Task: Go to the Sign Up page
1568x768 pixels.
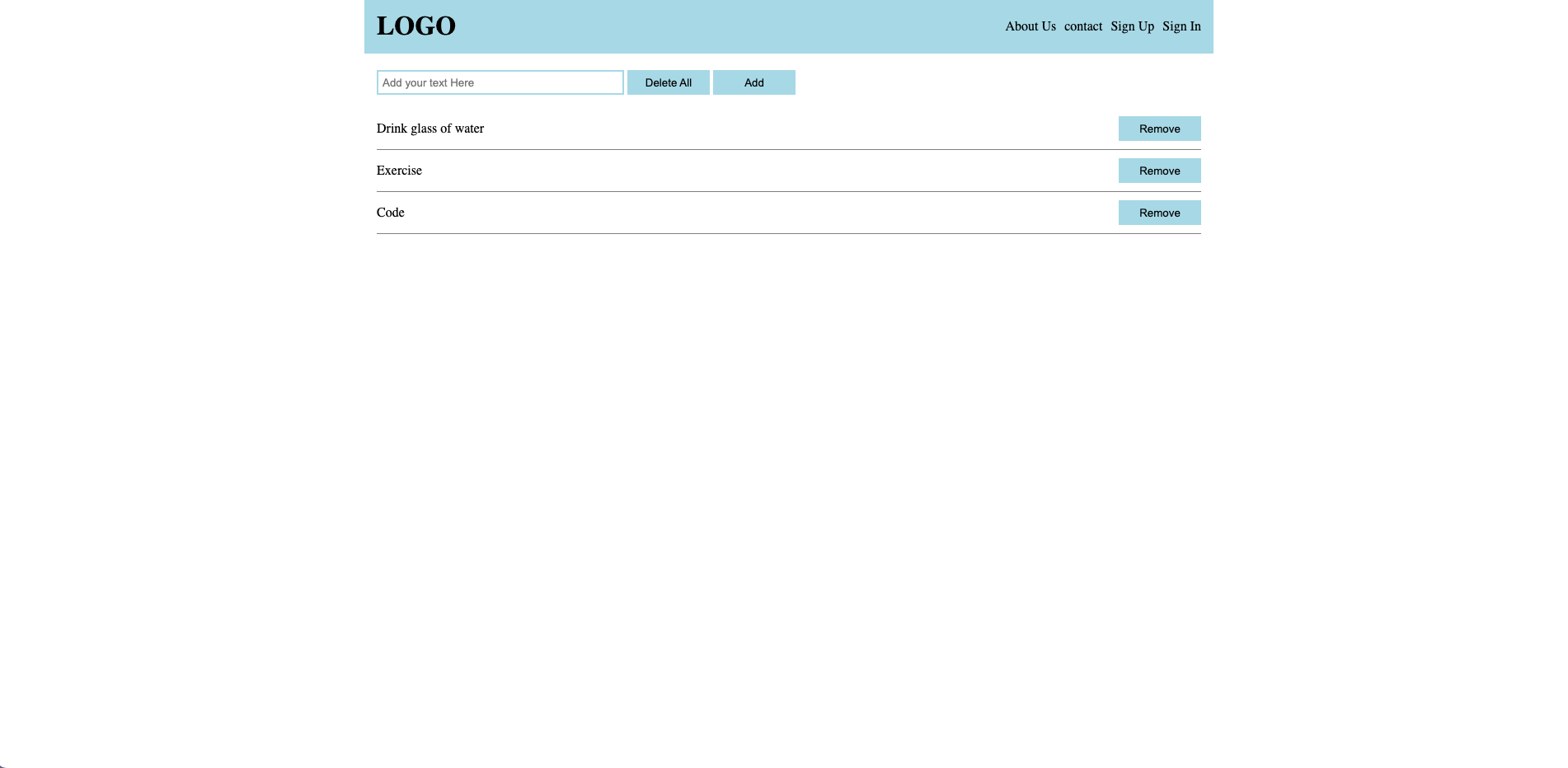Action: click(1131, 26)
